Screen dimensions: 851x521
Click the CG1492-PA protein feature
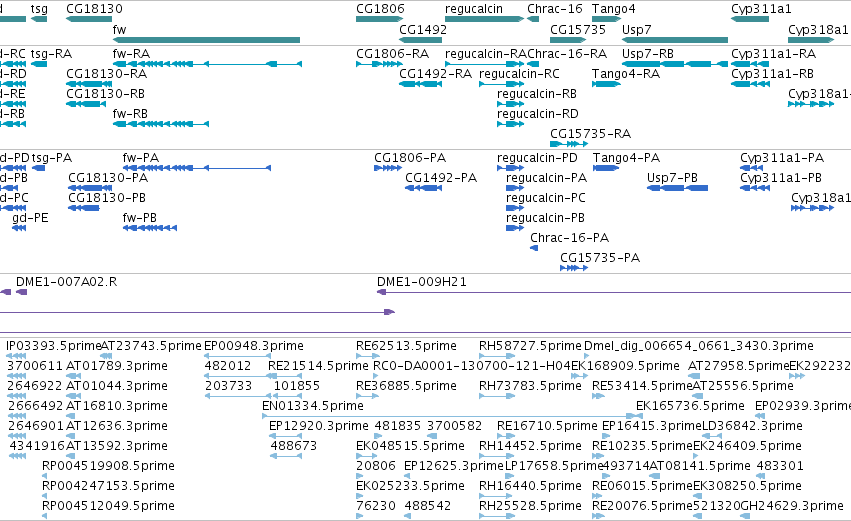click(423, 188)
